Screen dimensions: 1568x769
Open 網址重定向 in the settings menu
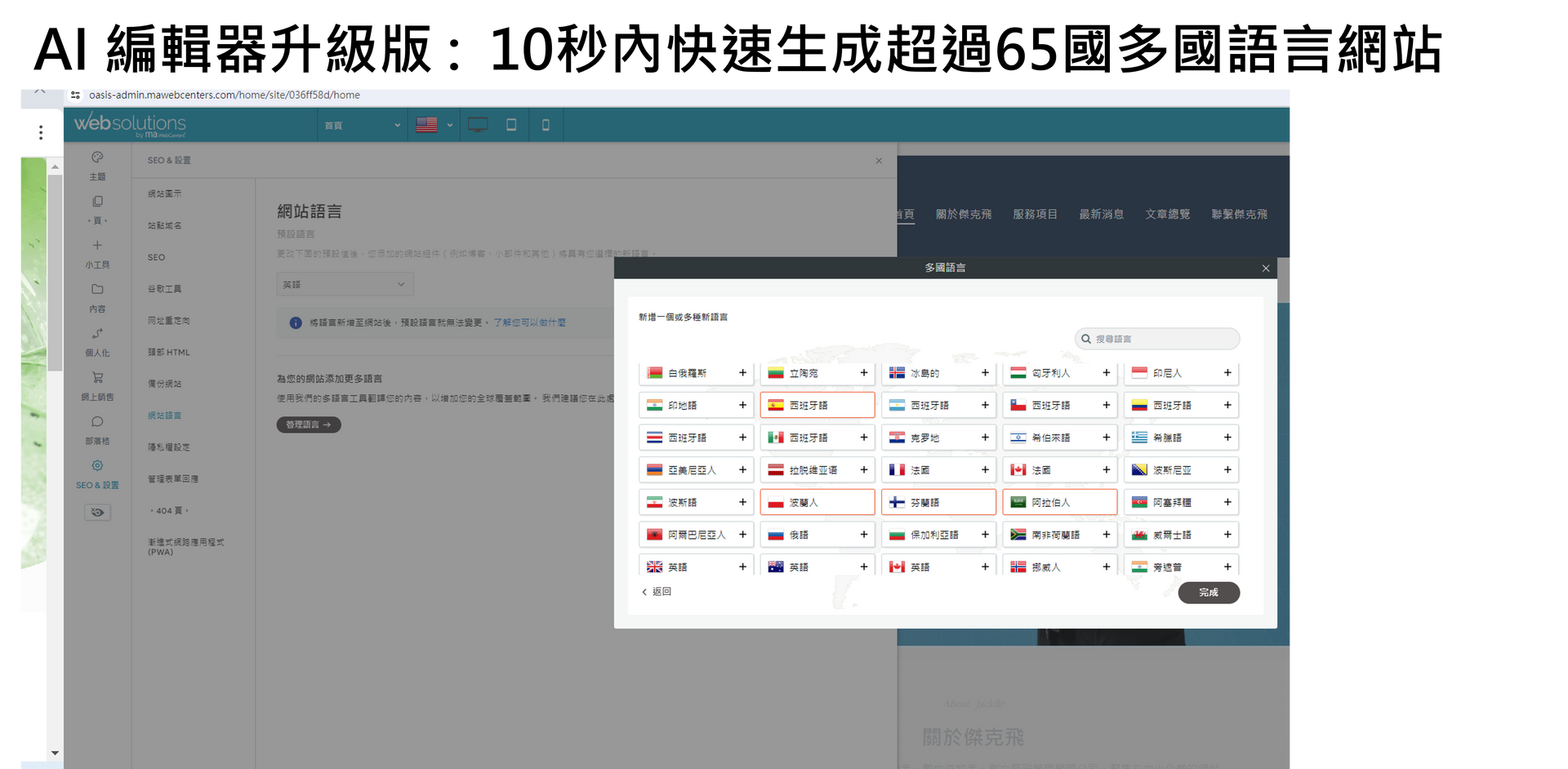pyautogui.click(x=169, y=321)
